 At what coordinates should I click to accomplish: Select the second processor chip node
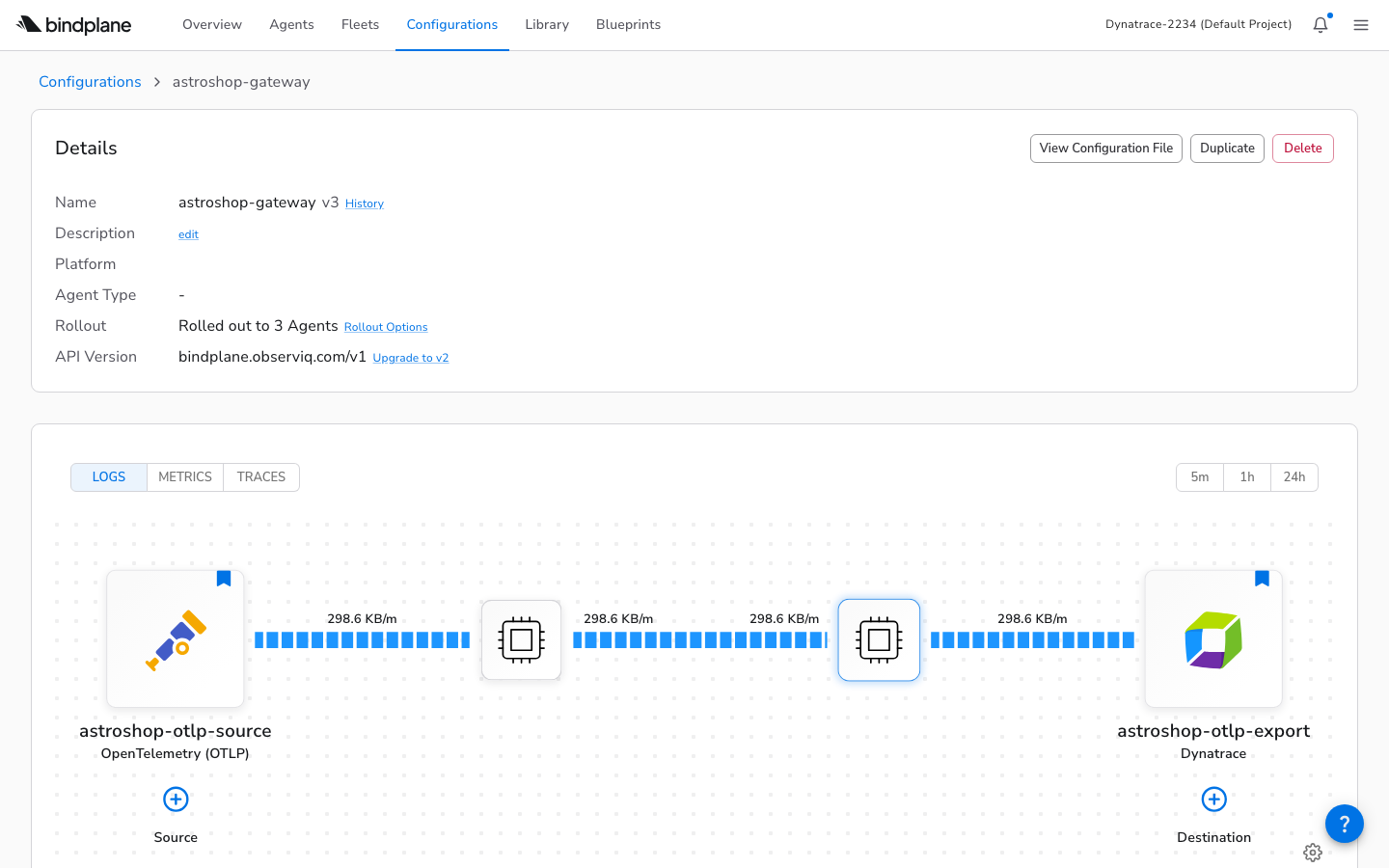coord(879,639)
